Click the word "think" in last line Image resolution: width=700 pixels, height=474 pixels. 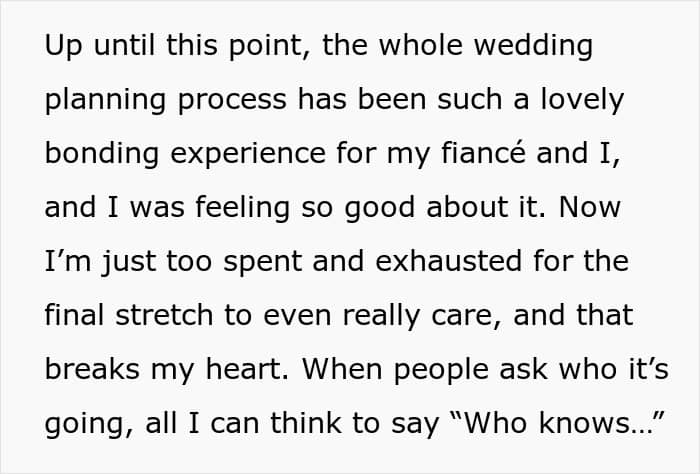coord(306,422)
